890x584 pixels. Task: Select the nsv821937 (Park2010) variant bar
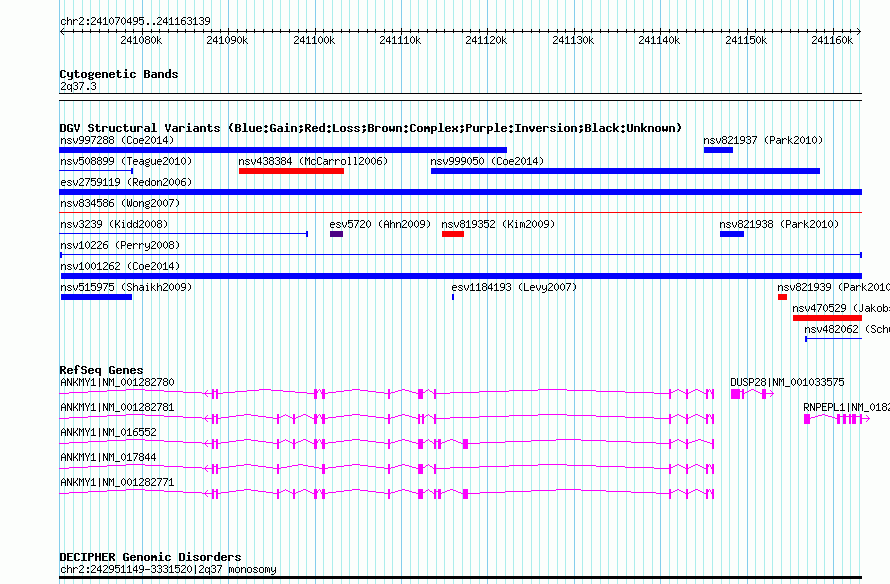coord(718,150)
